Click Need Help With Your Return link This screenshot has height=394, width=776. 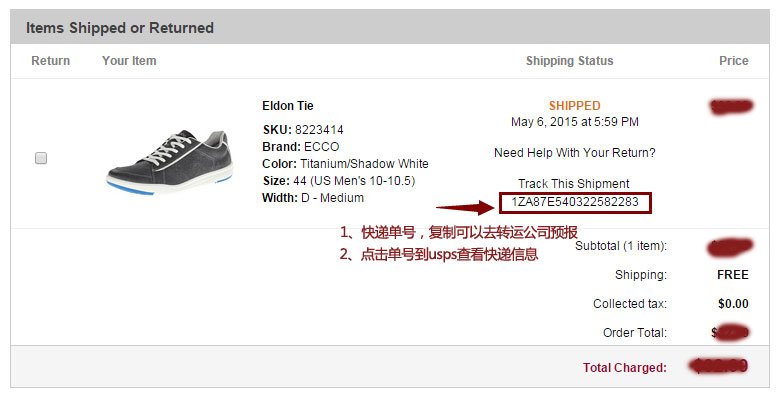coord(575,153)
